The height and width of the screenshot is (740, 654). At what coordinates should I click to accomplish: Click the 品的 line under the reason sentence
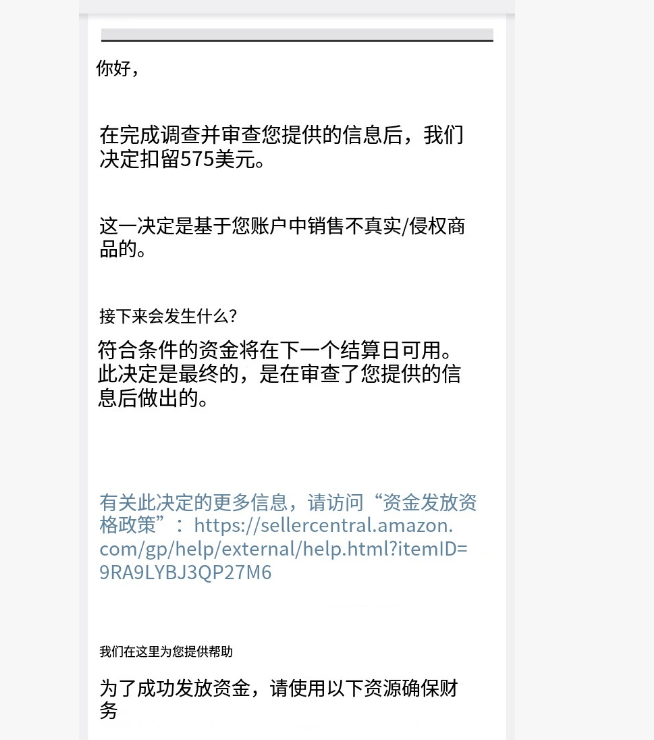pos(118,249)
